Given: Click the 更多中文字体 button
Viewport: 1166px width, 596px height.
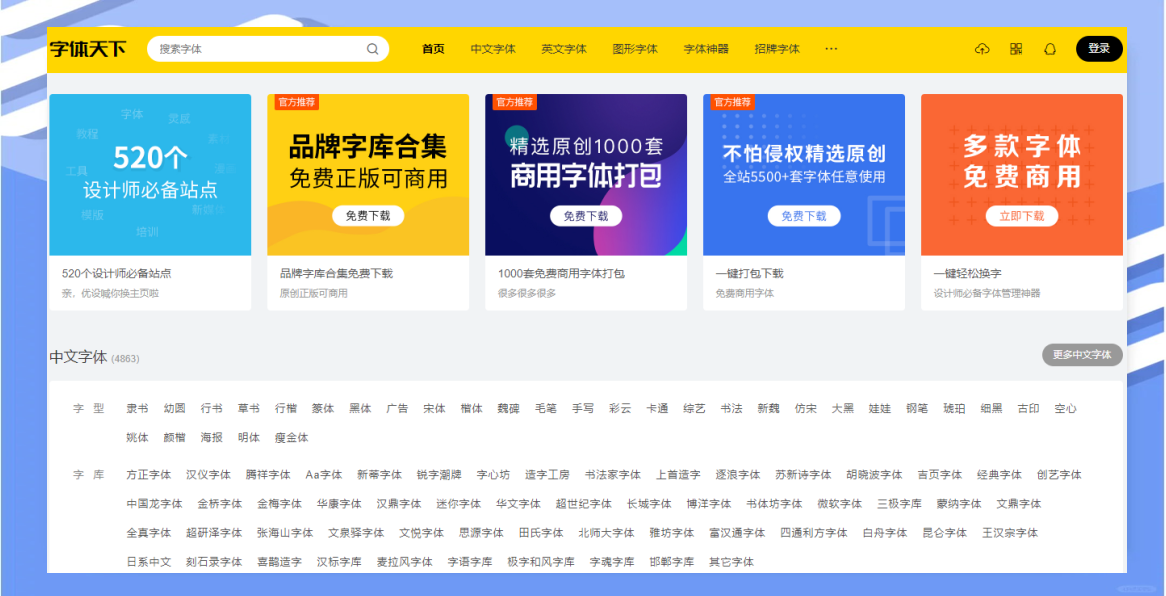Looking at the screenshot, I should click(x=1082, y=355).
